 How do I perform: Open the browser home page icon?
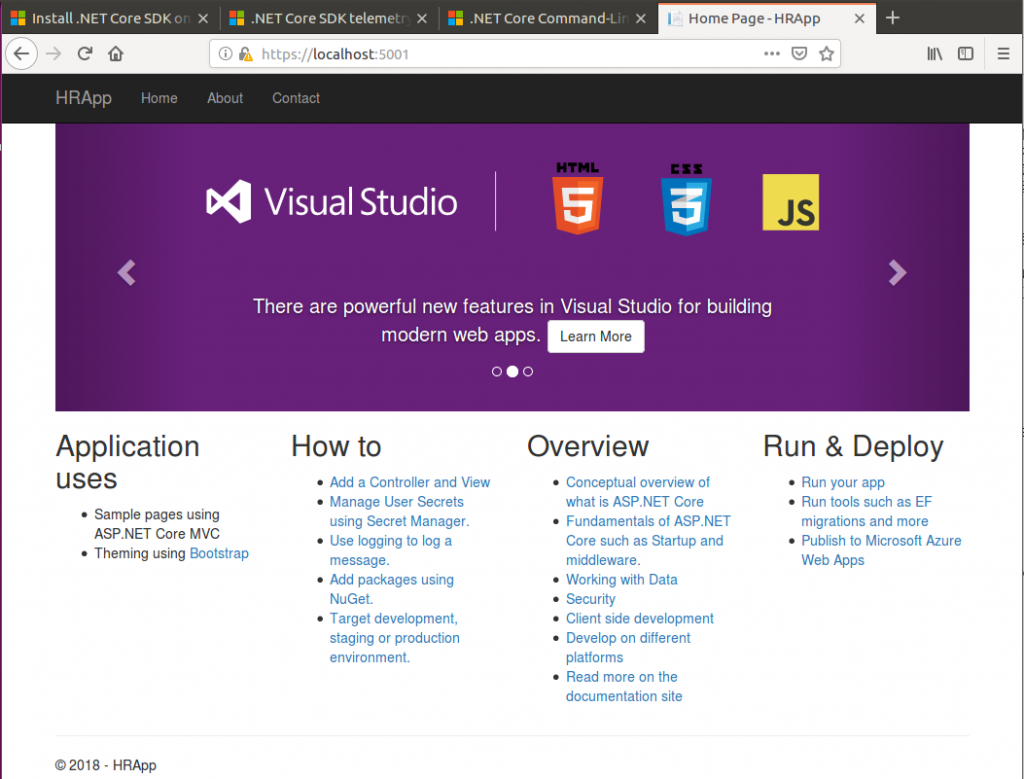coord(116,54)
